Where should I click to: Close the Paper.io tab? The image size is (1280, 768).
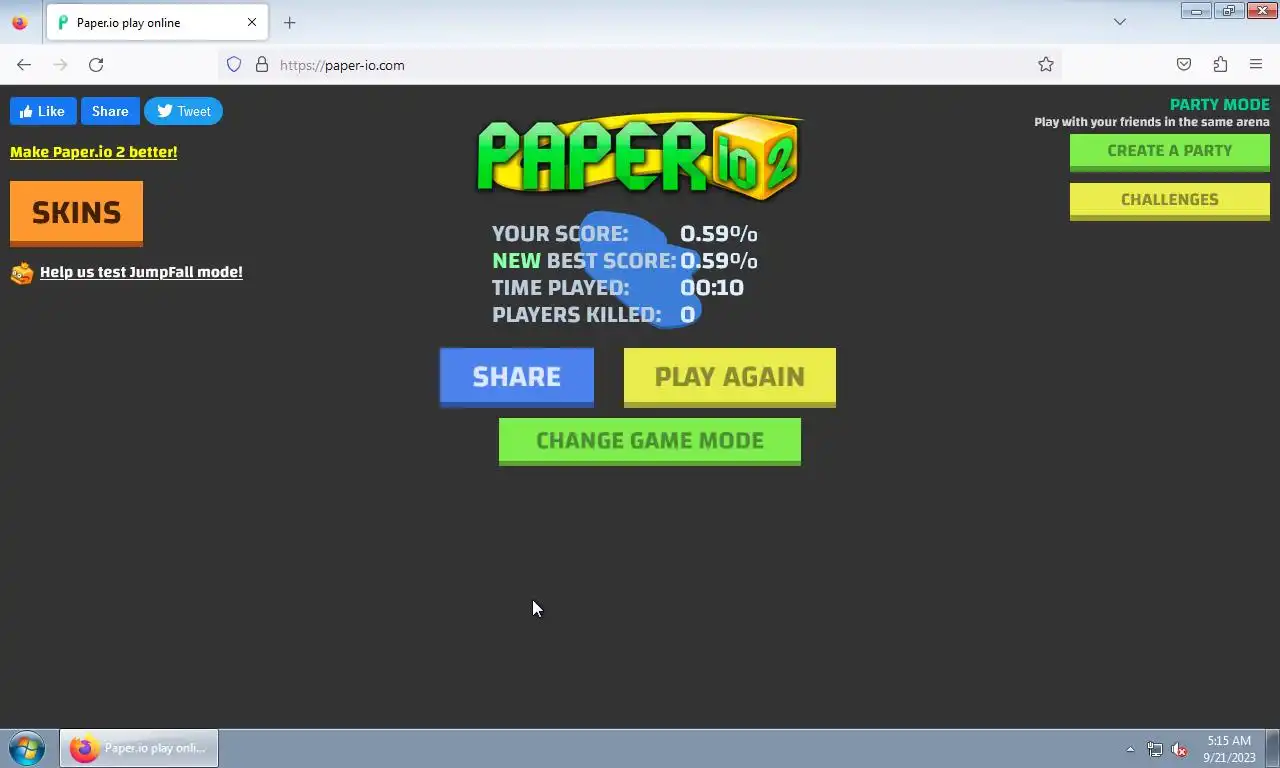coord(252,22)
